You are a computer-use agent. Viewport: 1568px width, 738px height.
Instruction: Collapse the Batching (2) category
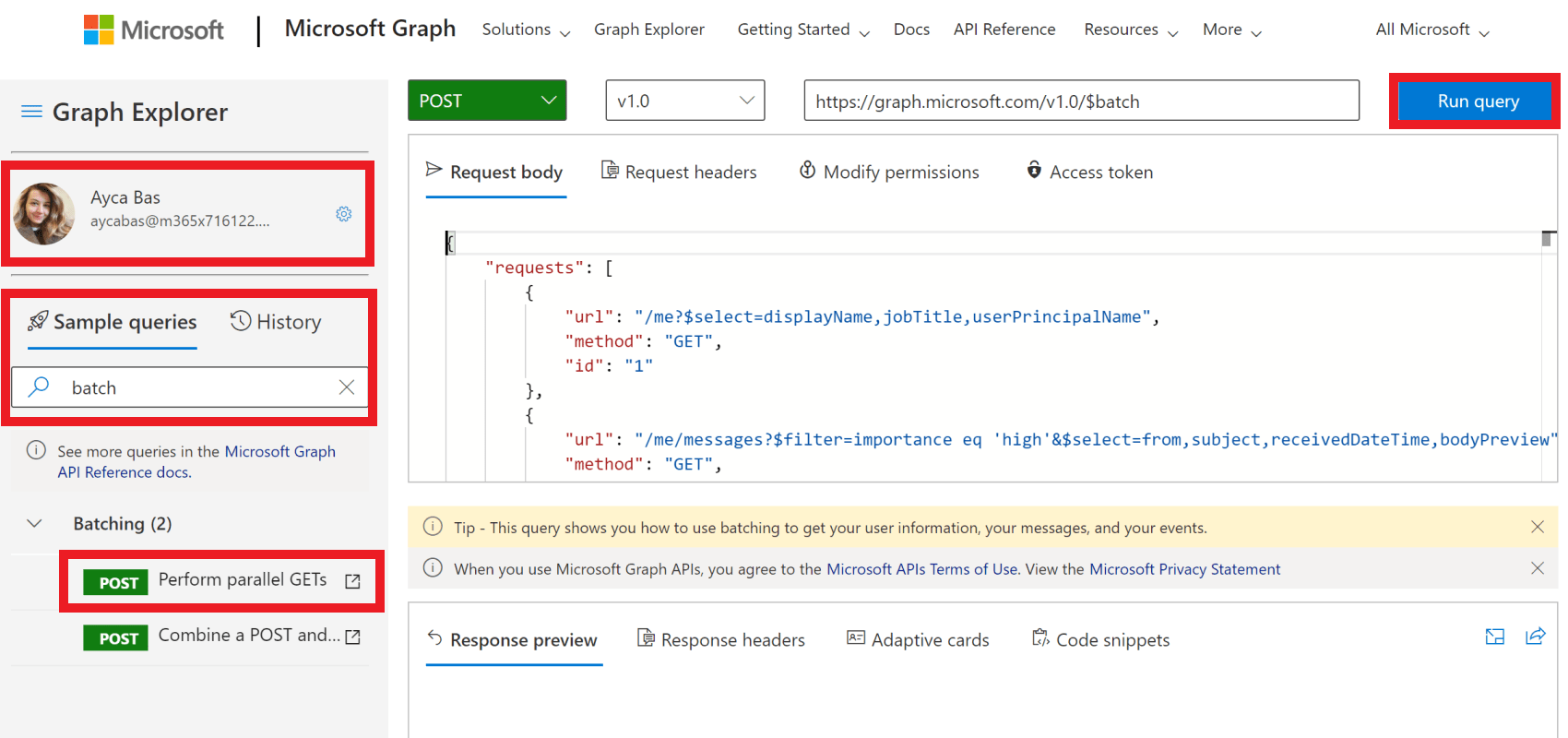pyautogui.click(x=35, y=524)
